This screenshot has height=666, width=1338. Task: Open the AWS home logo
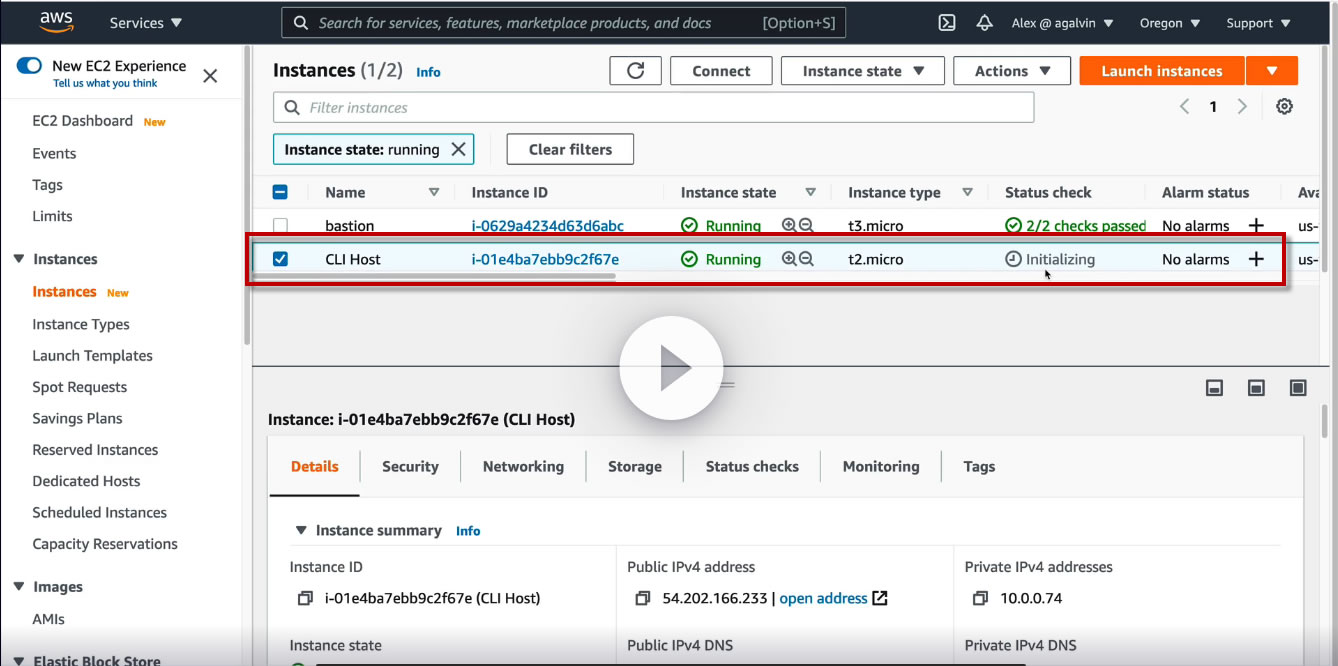[x=57, y=22]
